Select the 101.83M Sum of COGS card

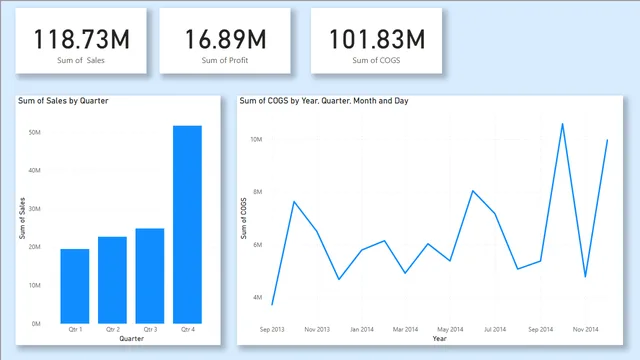tap(376, 41)
